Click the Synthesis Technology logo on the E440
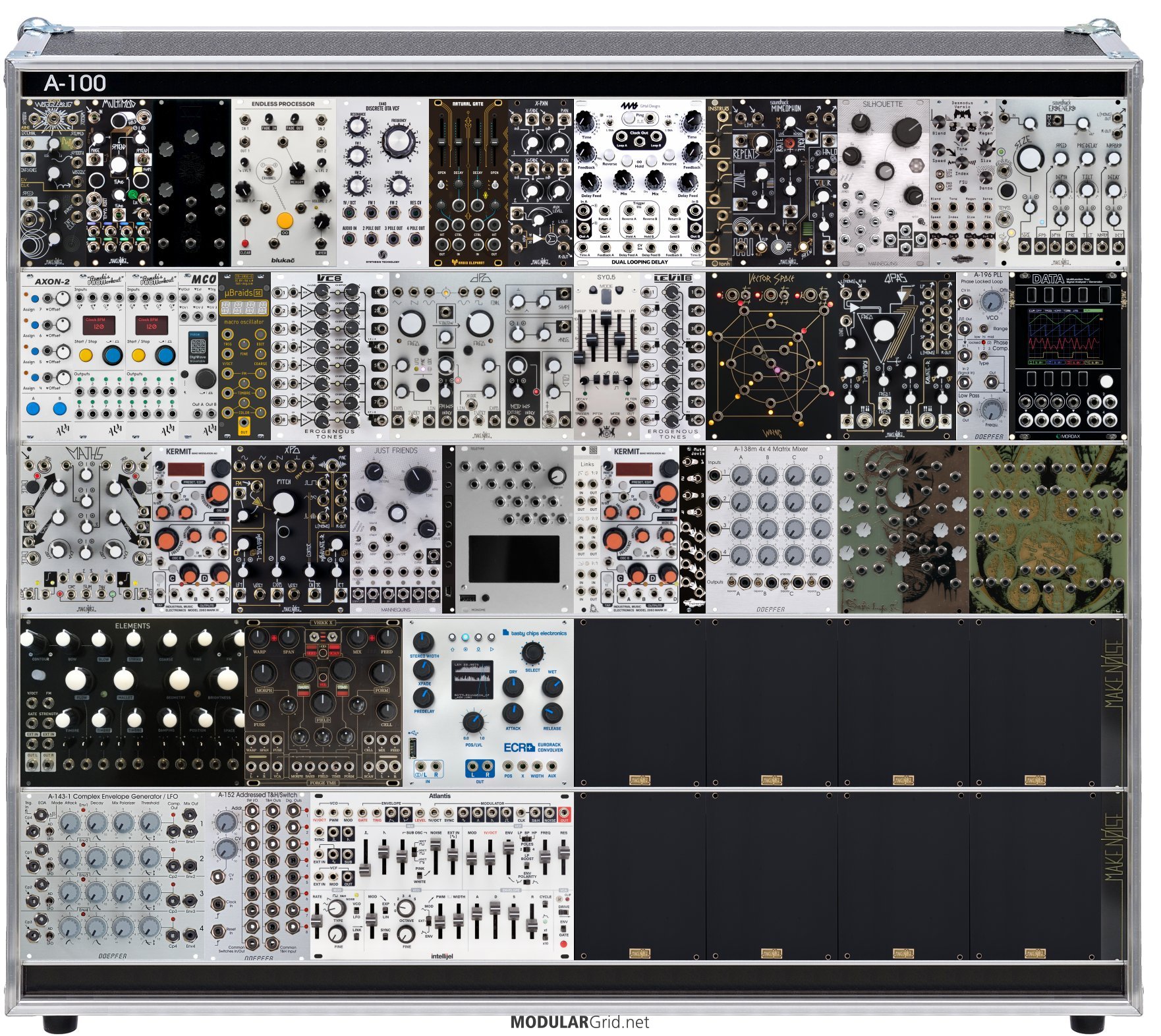The width and height of the screenshot is (1161, 1036). point(383,258)
